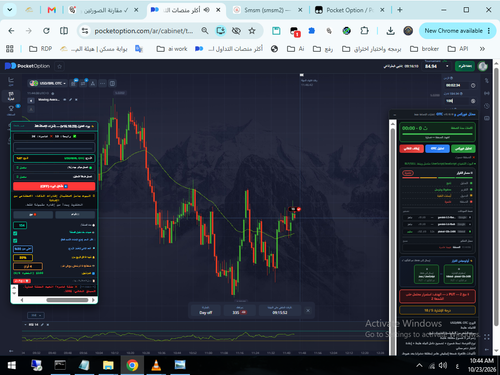Image resolution: width=500 pixels, height=375 pixels.
Task: Click the chart layout split icon
Action: click(x=112, y=83)
